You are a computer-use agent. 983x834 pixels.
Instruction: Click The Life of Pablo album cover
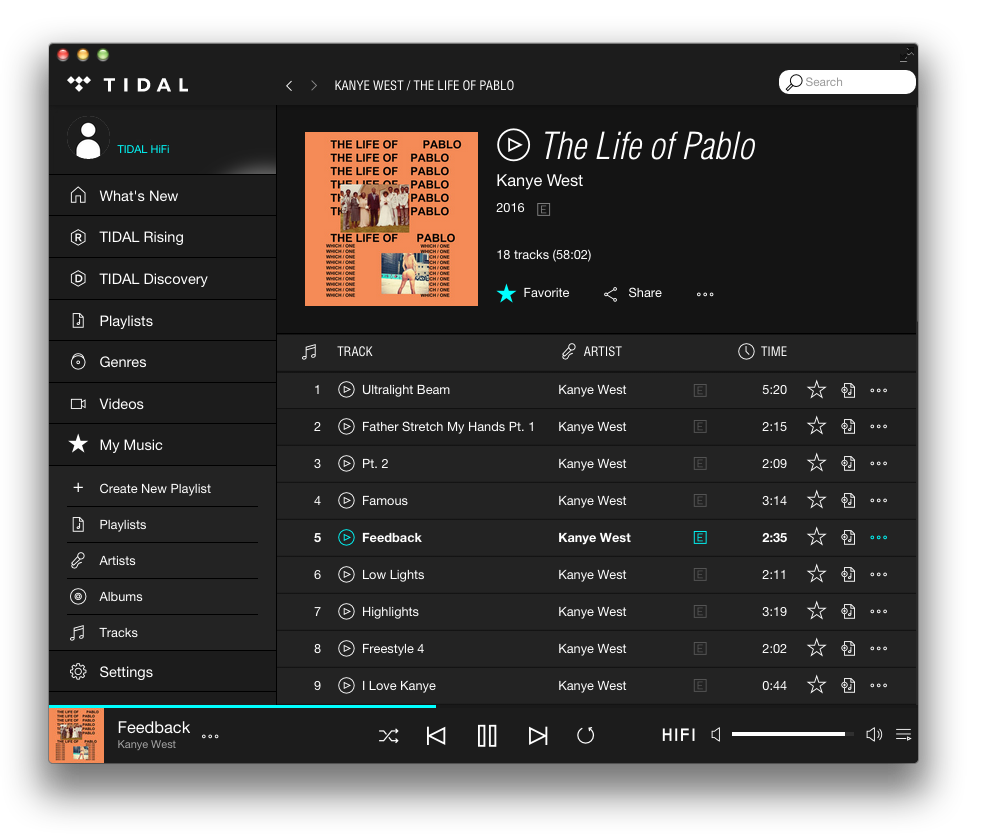click(x=391, y=219)
